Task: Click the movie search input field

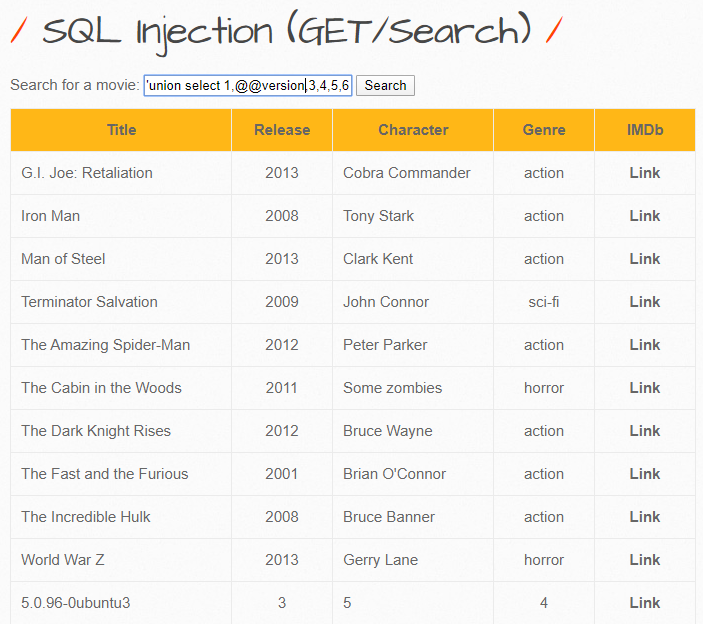Action: (x=247, y=85)
